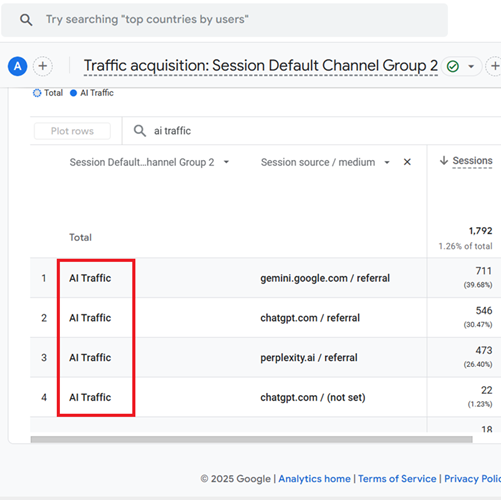Sort by the "Sessions" column header
The width and height of the screenshot is (501, 500).
click(x=472, y=161)
